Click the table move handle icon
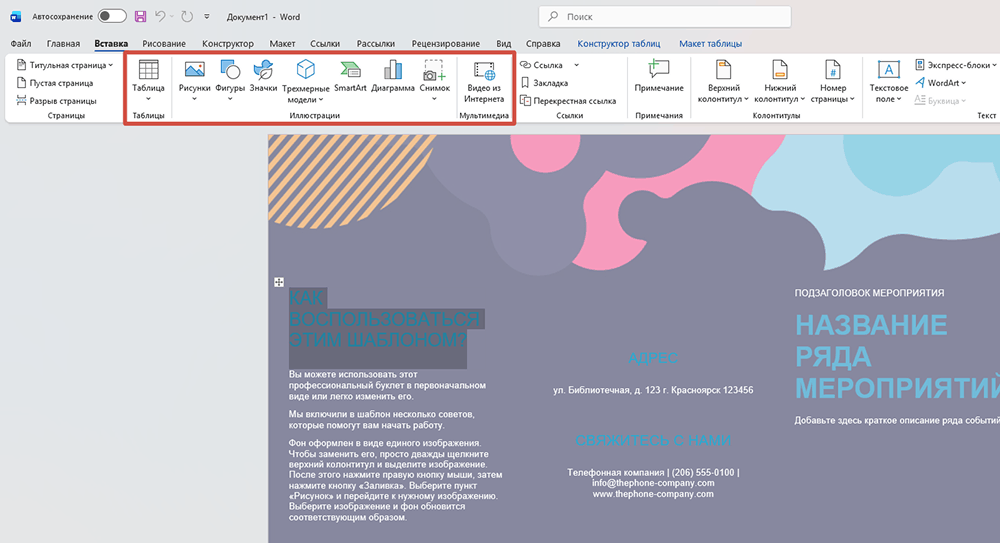Screen dimensions: 1000x543 279,282
